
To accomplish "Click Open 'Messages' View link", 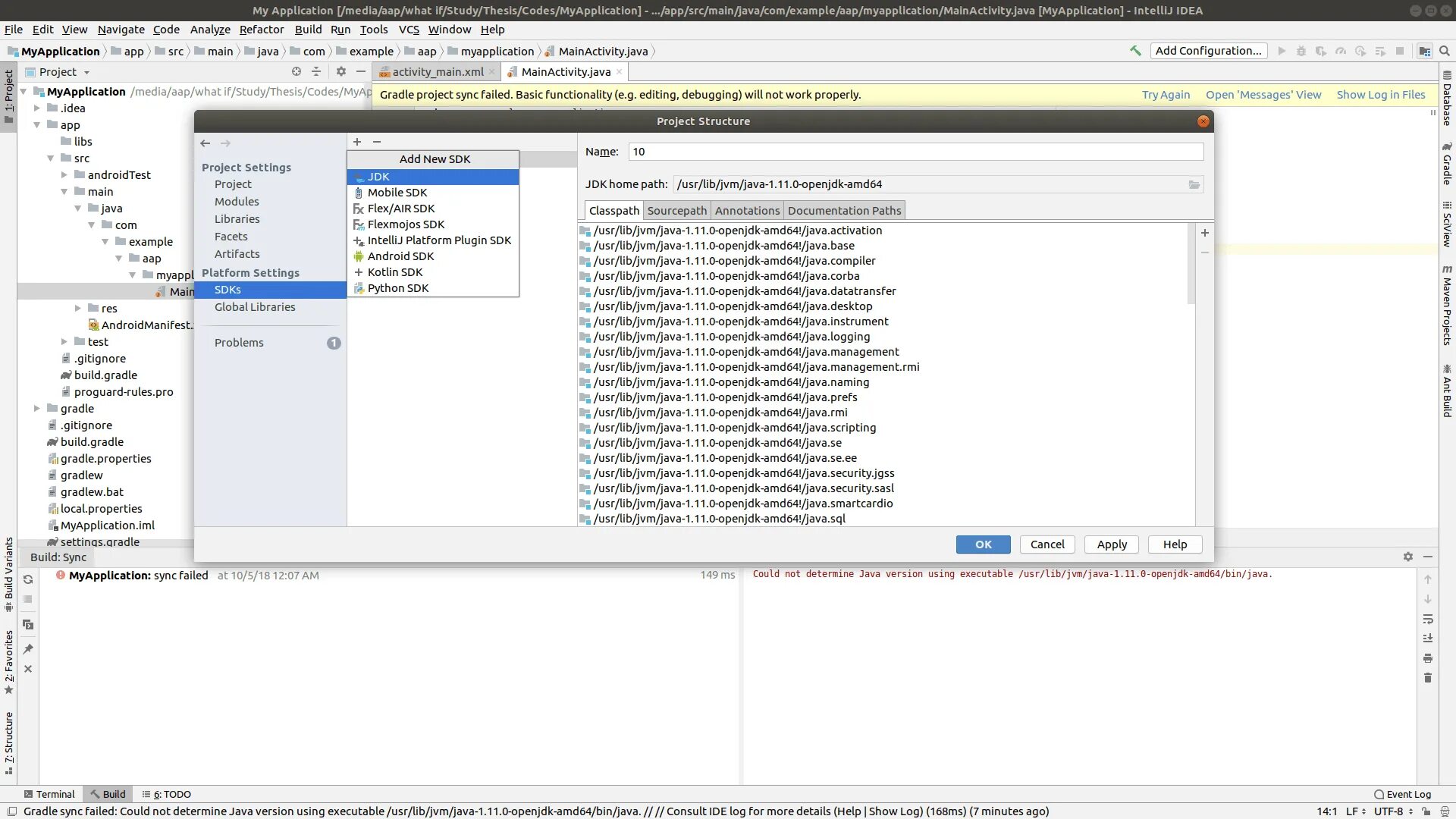I will pyautogui.click(x=1263, y=95).
